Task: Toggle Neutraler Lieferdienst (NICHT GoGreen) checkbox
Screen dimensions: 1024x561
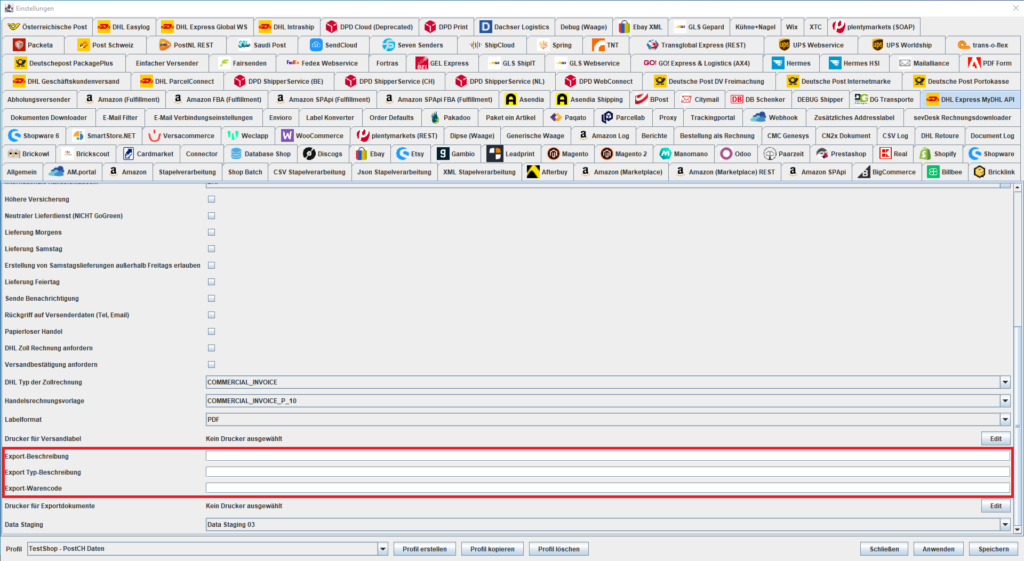Action: [x=211, y=216]
